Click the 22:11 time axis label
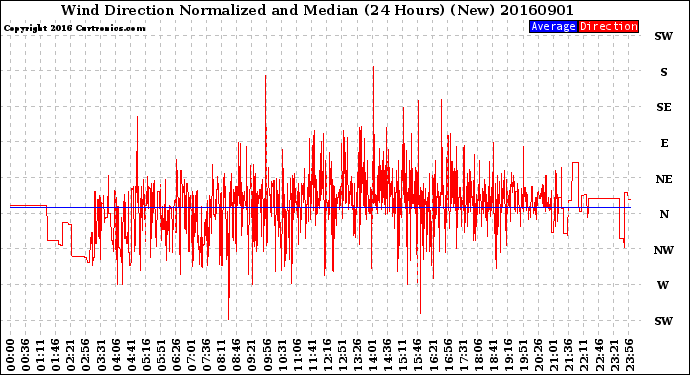 584,355
